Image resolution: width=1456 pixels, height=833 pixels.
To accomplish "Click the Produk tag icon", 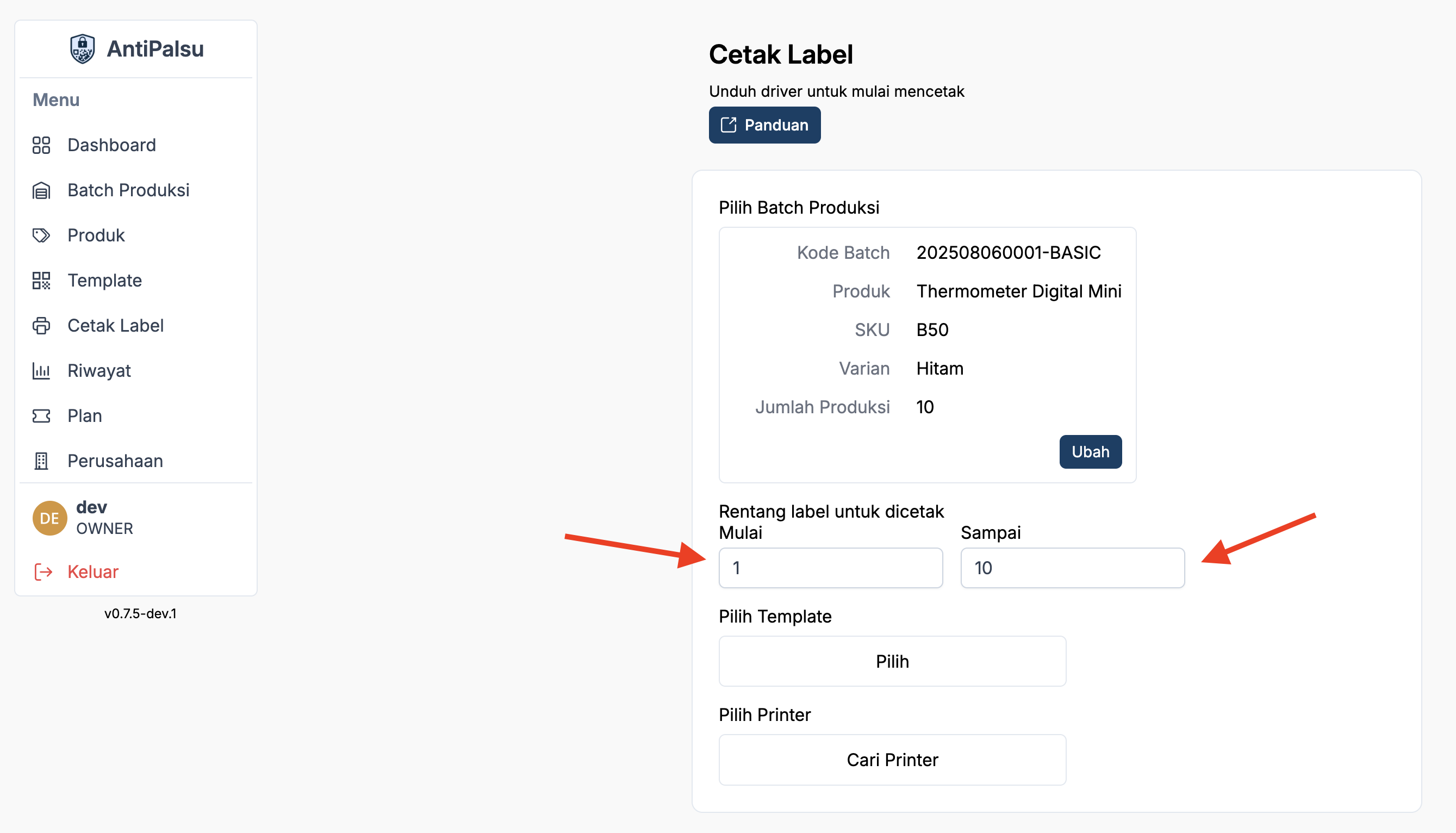I will click(41, 235).
